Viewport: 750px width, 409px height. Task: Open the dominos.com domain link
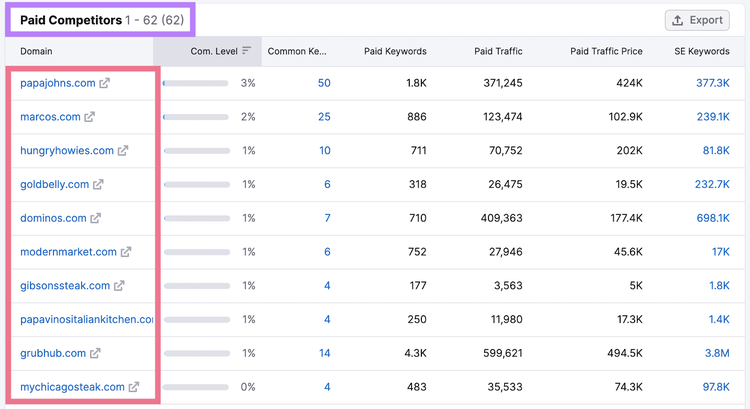coord(53,218)
